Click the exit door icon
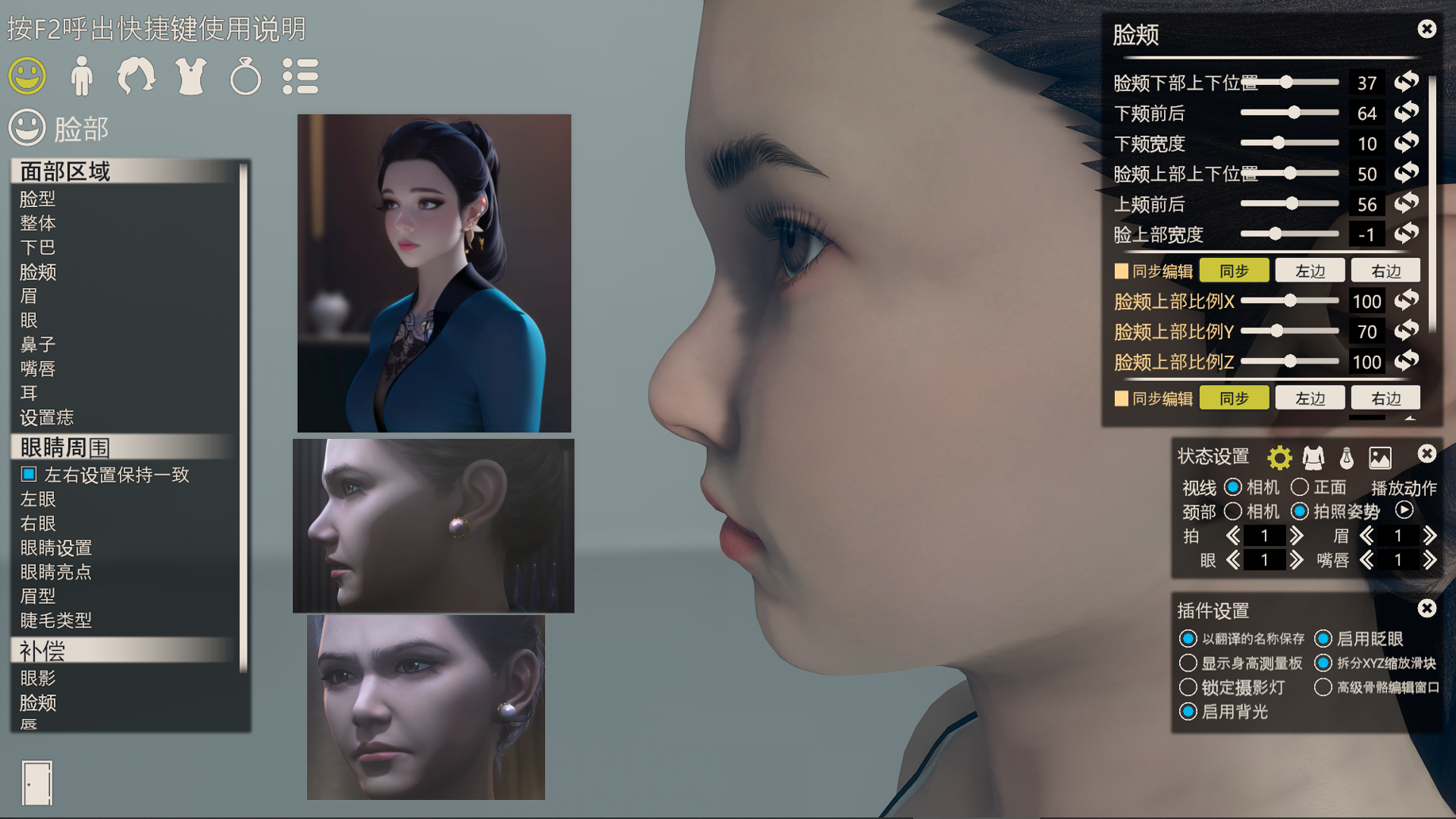 click(x=36, y=782)
